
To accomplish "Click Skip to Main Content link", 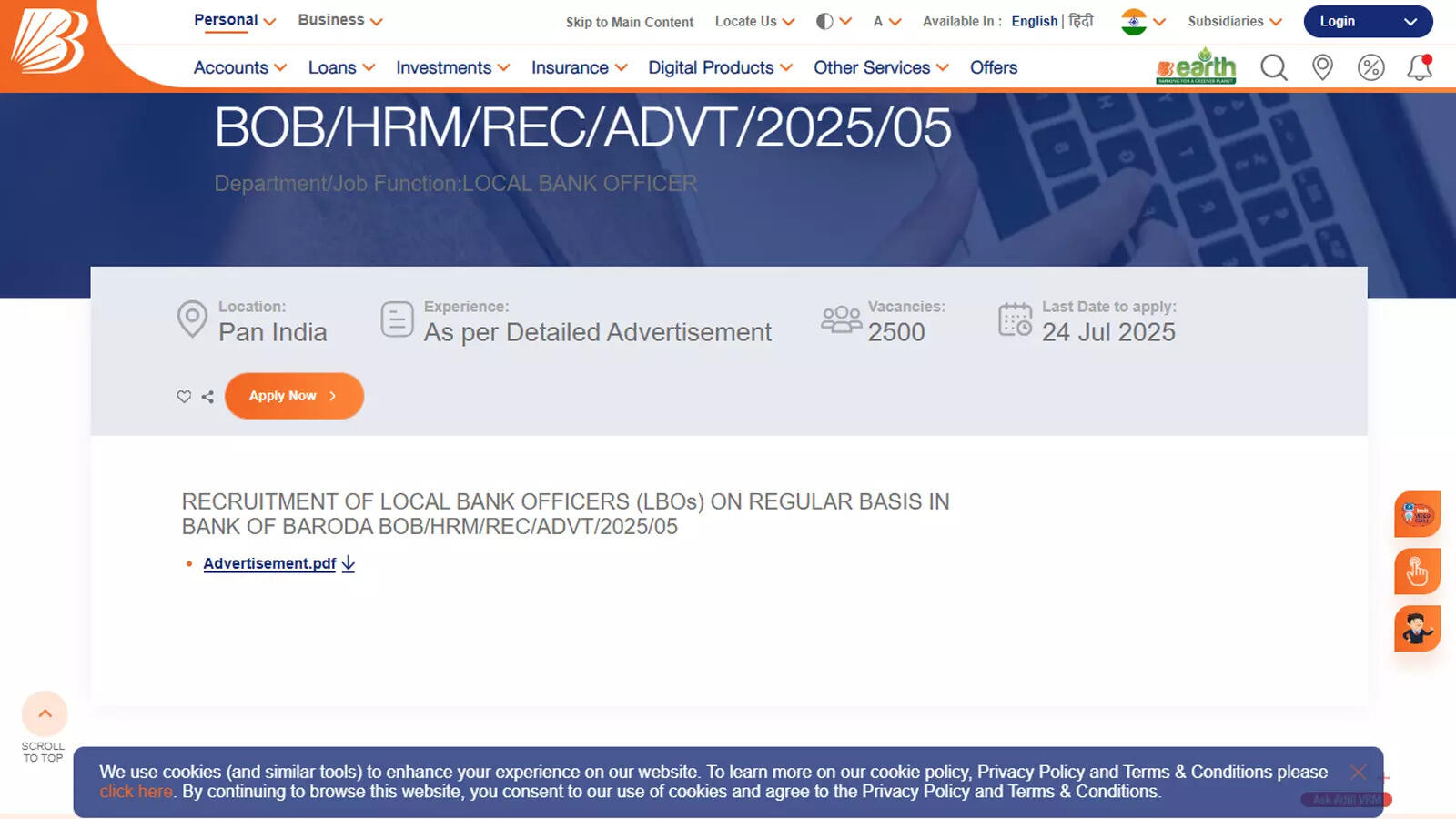I will pos(630,22).
